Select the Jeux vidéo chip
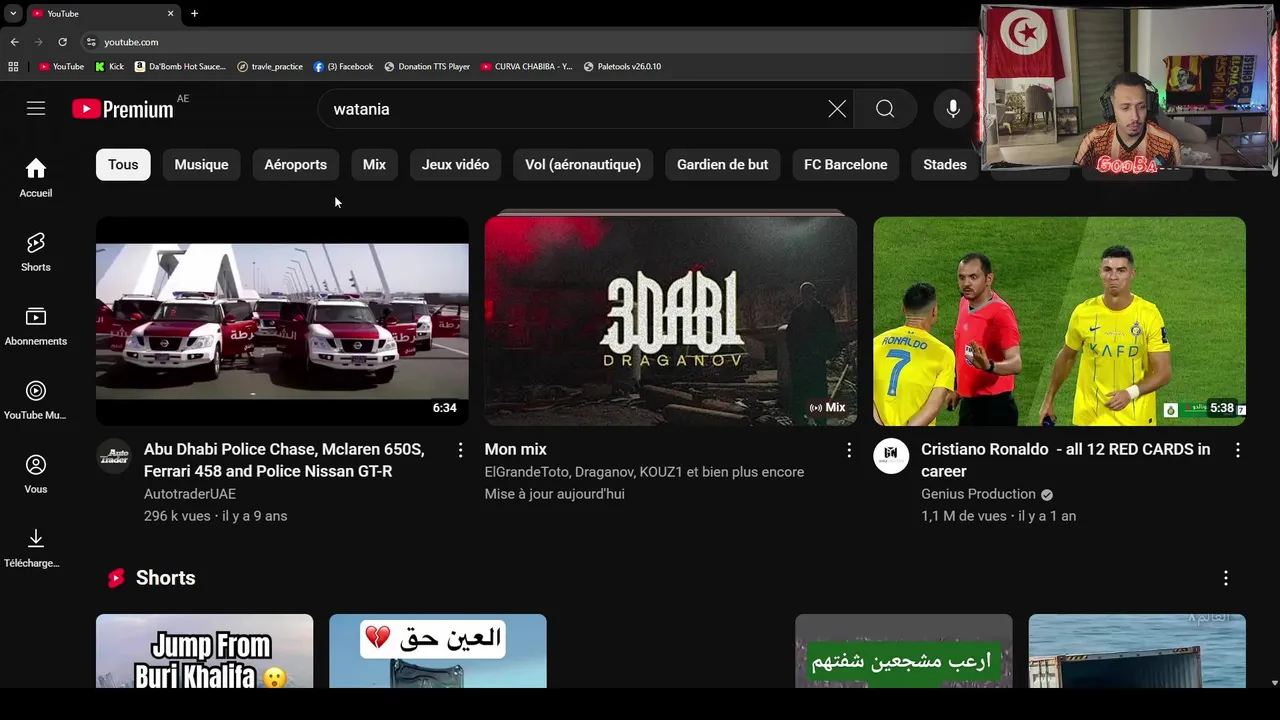The height and width of the screenshot is (720, 1280). (455, 165)
